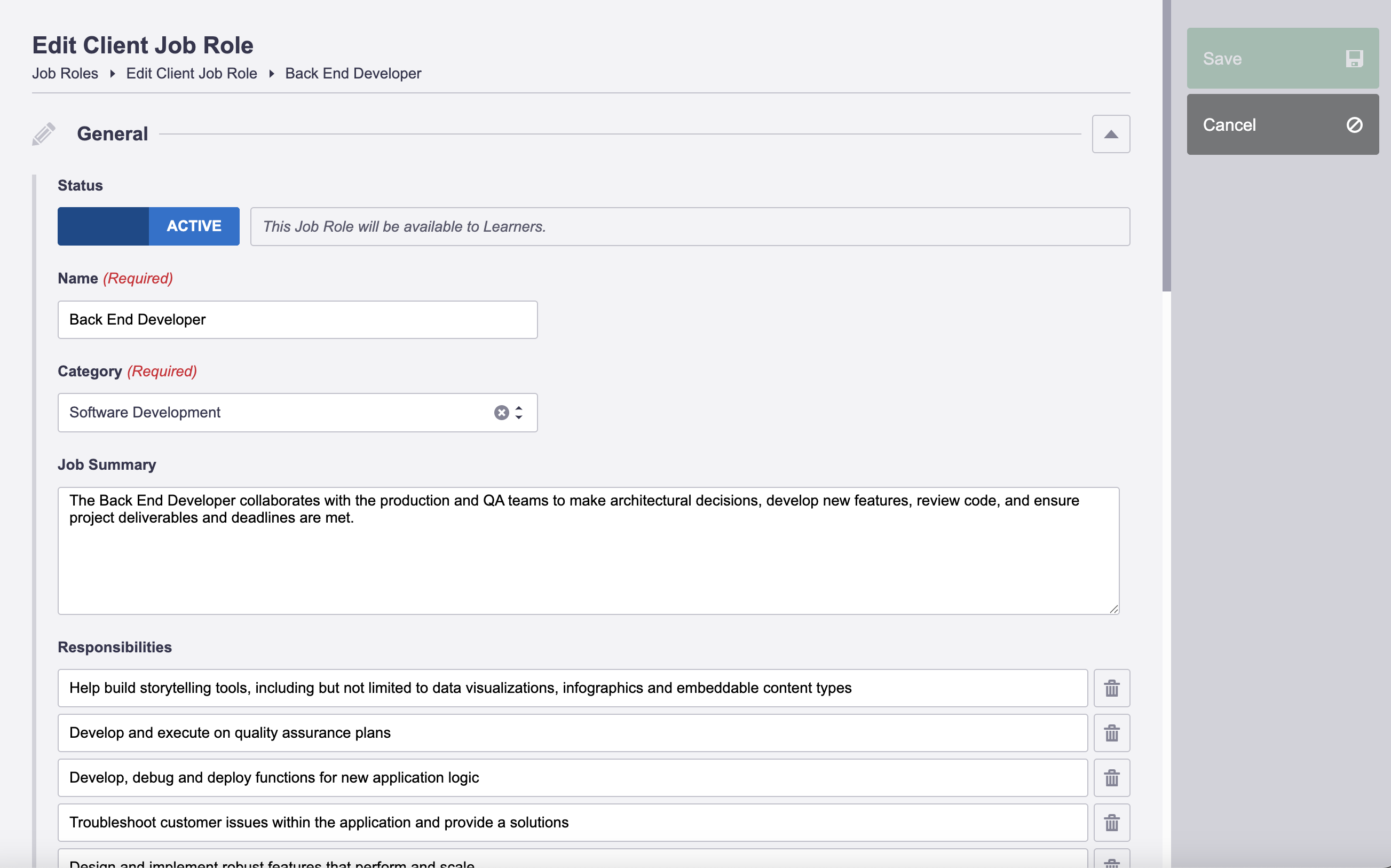The width and height of the screenshot is (1391, 868).
Task: Delete the quality assurance plans responsibility
Action: click(x=1111, y=732)
